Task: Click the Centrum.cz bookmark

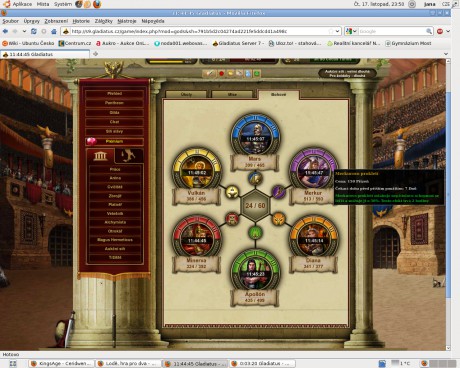Action: 75,43
